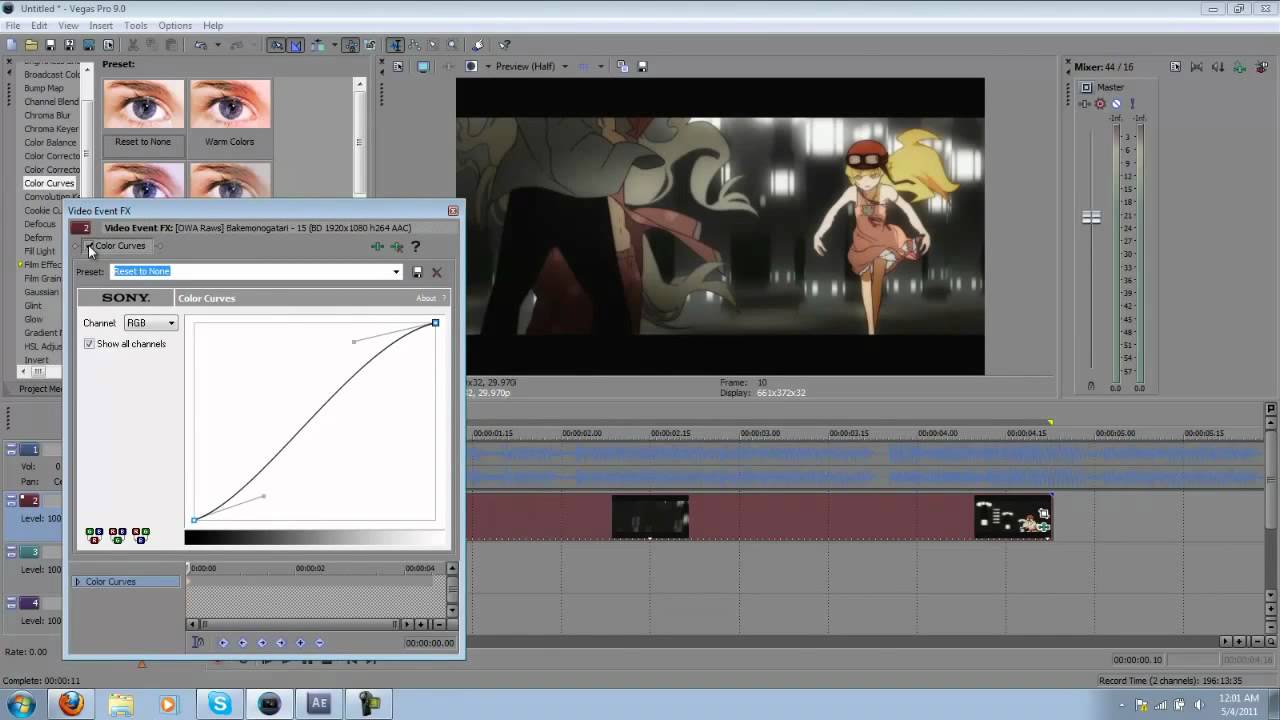Click the Open project folder icon
Screen dimensions: 1280x720
[x=31, y=45]
